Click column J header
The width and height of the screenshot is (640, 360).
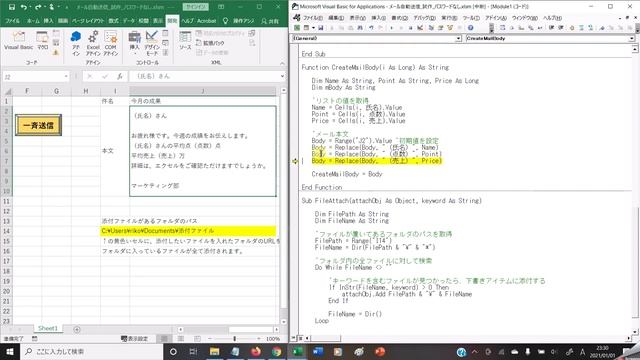[202, 91]
